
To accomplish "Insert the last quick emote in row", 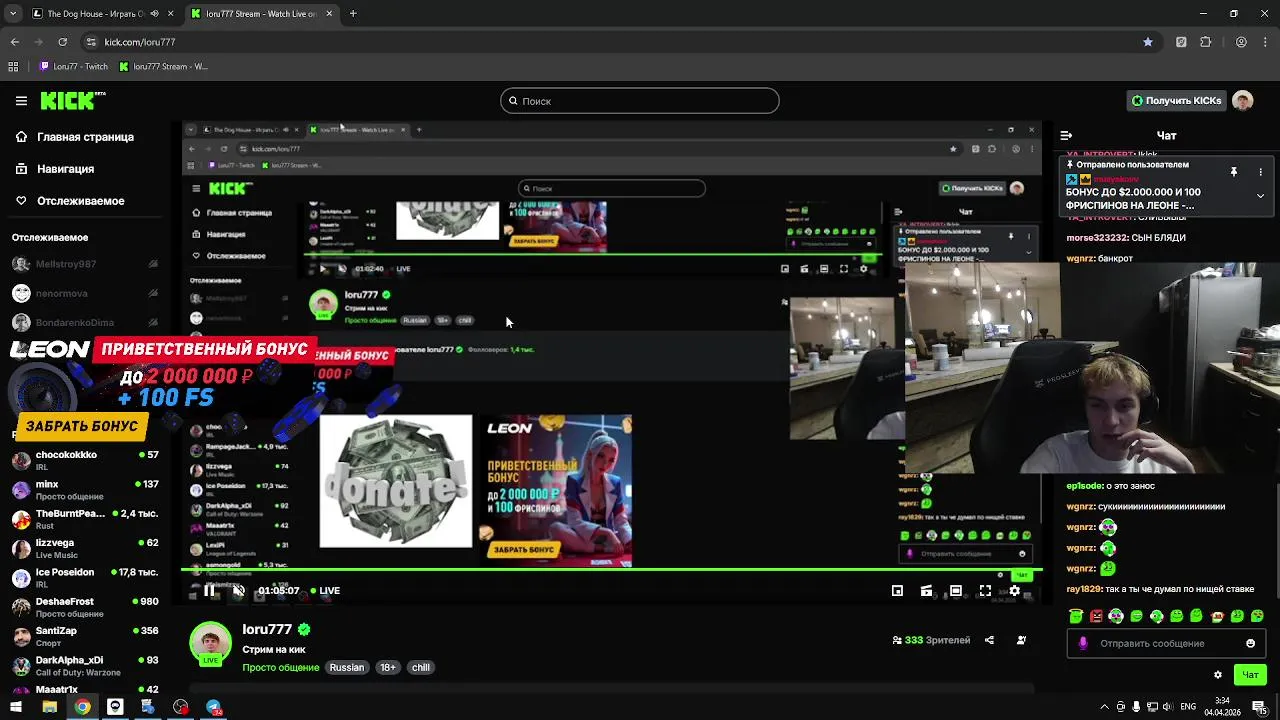I will point(1257,616).
